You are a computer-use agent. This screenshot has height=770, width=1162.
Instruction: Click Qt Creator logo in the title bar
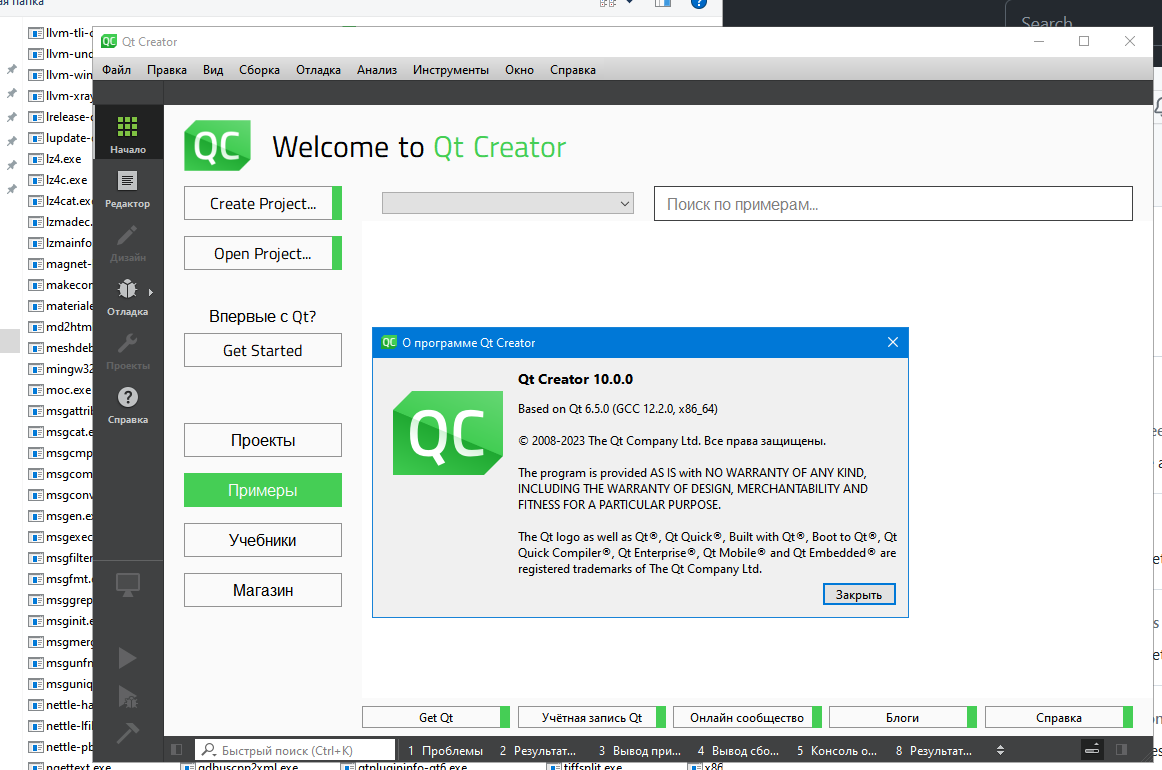click(x=109, y=42)
